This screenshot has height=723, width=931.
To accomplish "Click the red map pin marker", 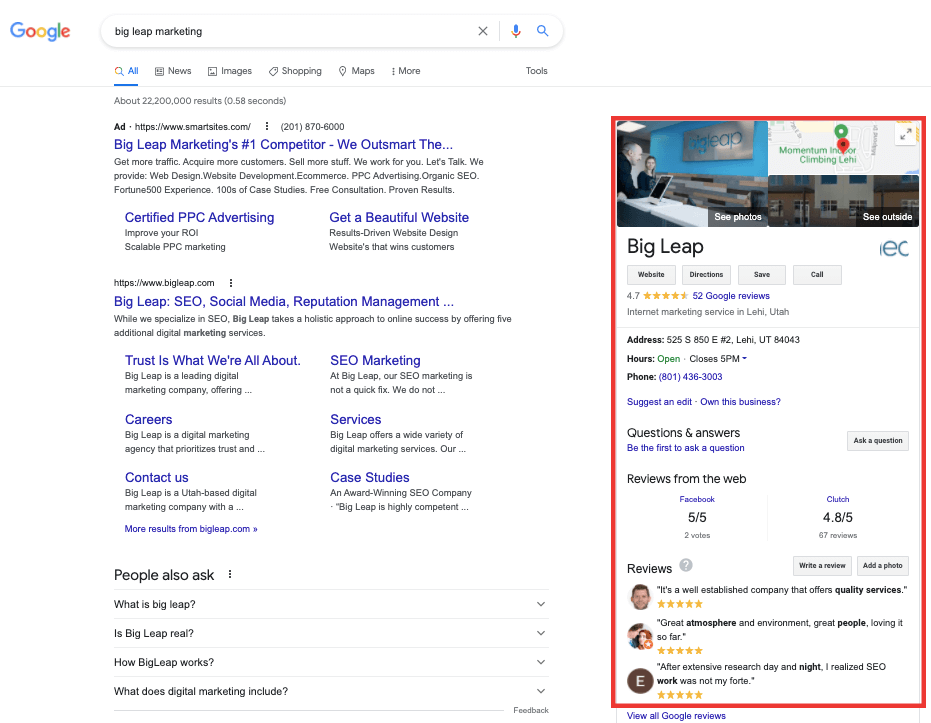I will (843, 145).
